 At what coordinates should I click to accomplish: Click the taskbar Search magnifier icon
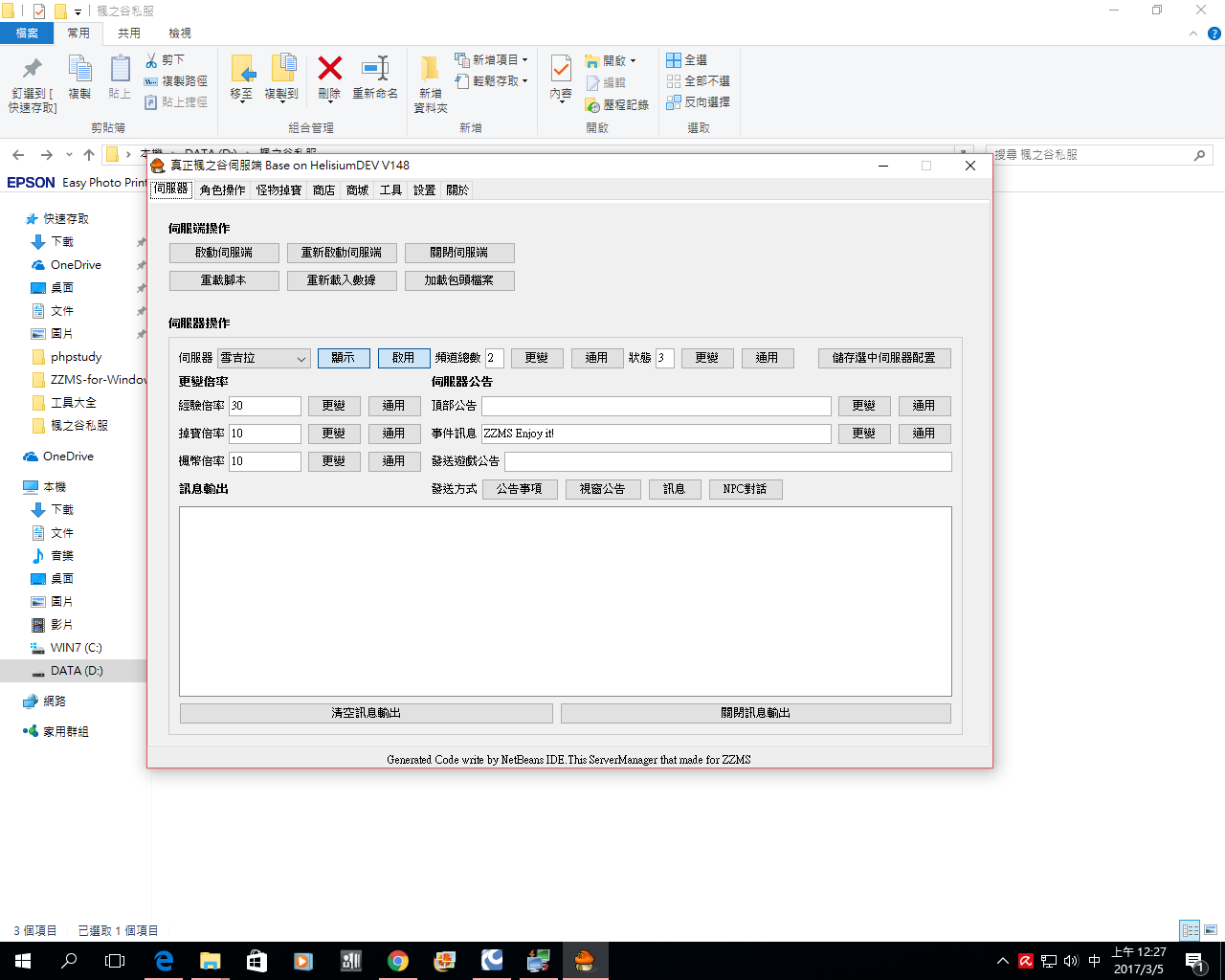pyautogui.click(x=69, y=961)
